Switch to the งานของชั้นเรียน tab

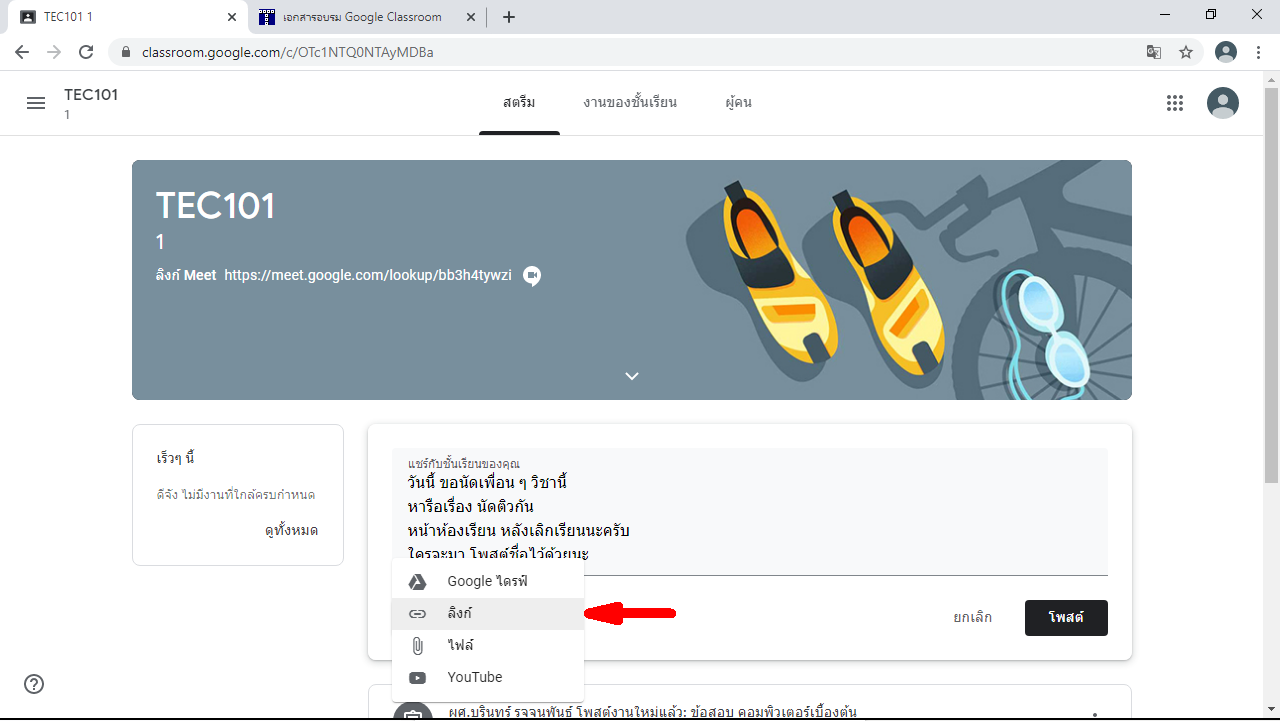(630, 103)
